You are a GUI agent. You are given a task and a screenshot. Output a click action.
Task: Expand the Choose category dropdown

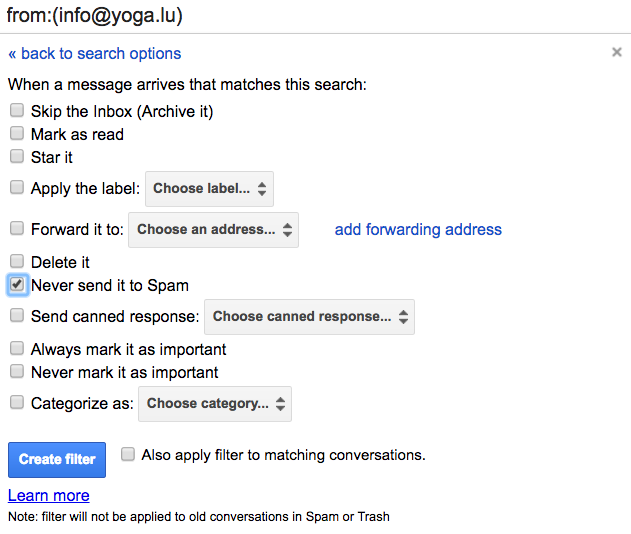tap(215, 404)
